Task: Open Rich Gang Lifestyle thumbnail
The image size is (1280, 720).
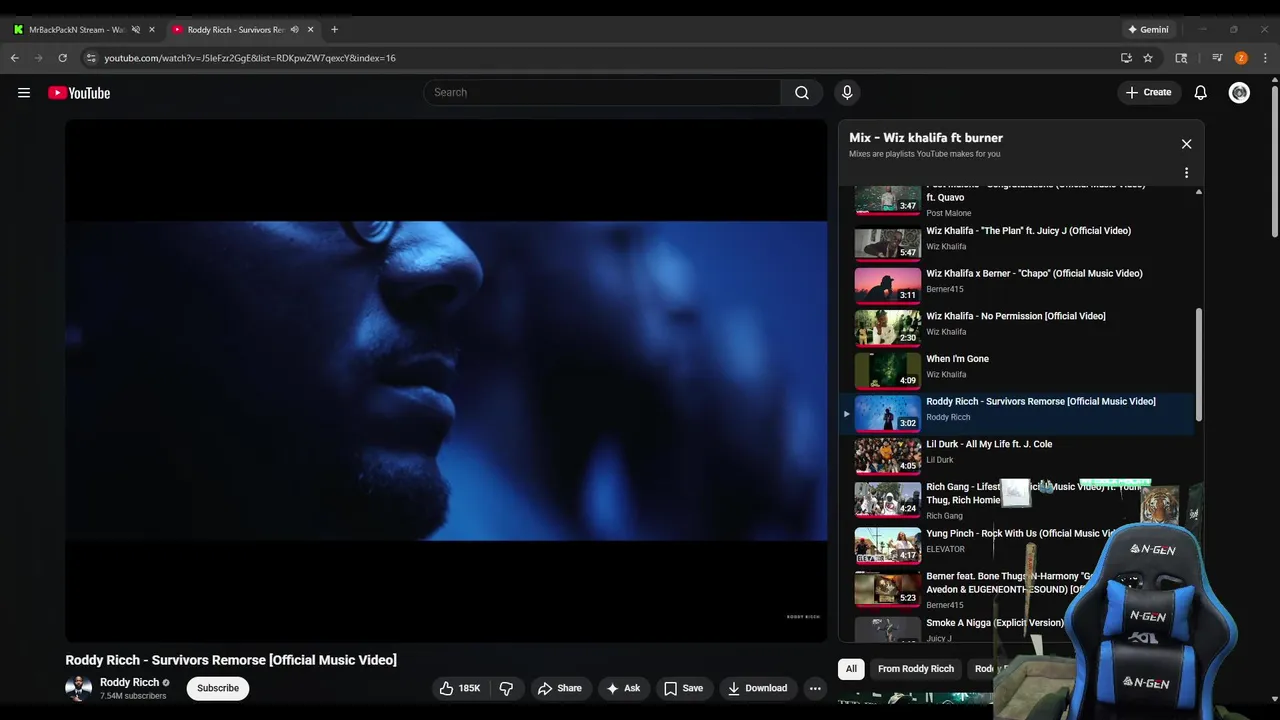Action: click(x=887, y=499)
